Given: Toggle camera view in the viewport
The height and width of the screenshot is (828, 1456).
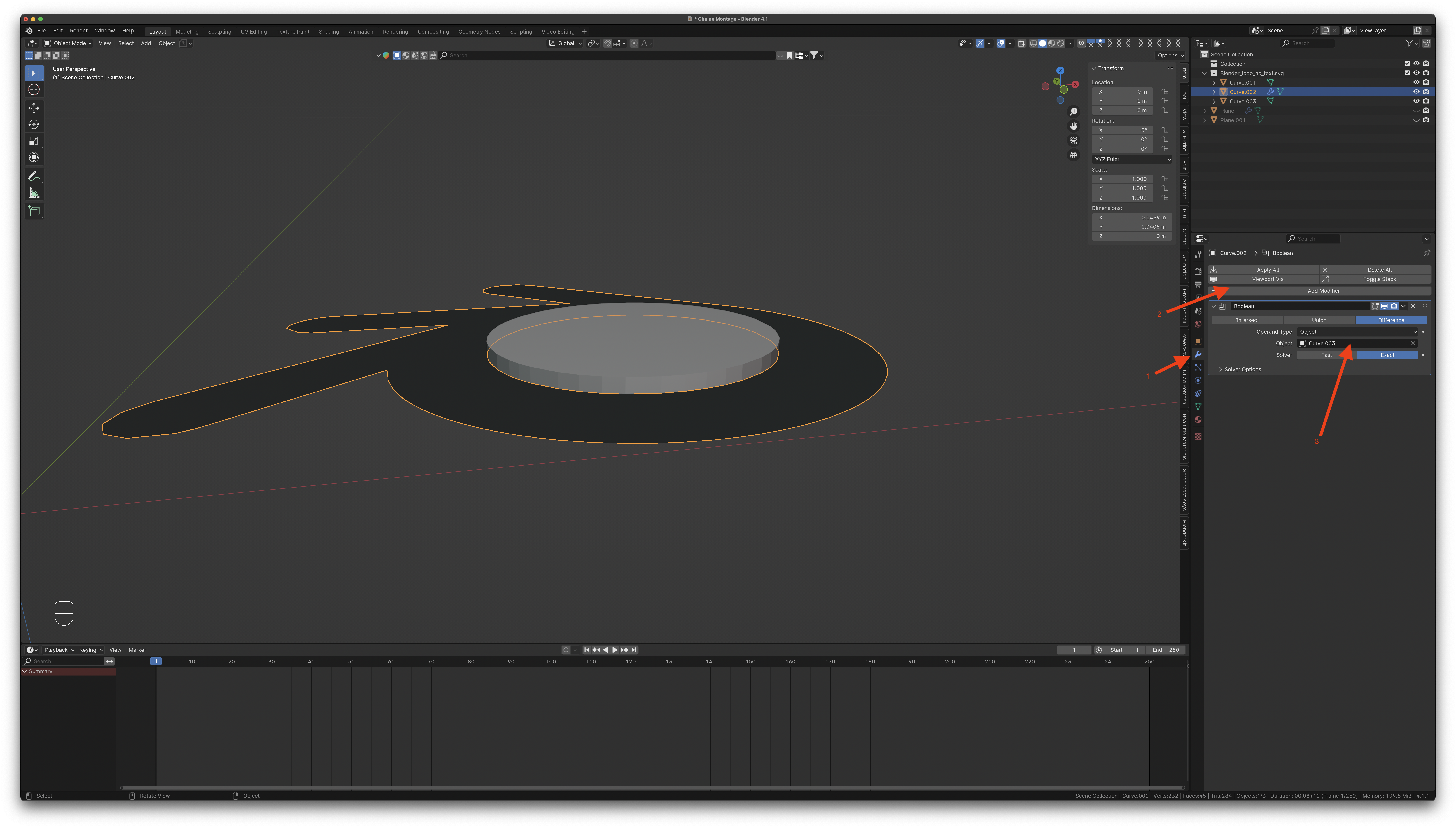Looking at the screenshot, I should click(1073, 140).
